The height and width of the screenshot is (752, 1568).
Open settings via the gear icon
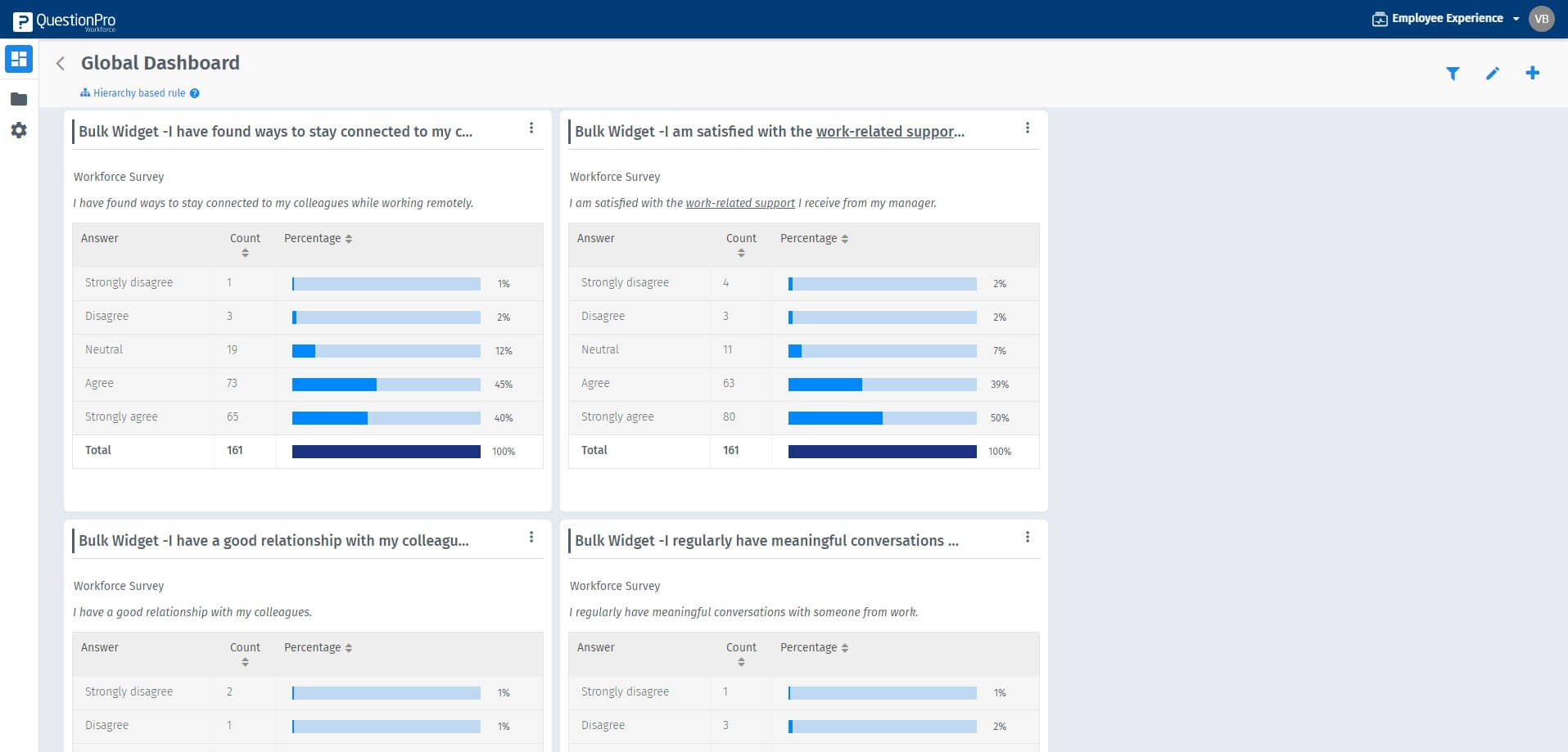18,130
